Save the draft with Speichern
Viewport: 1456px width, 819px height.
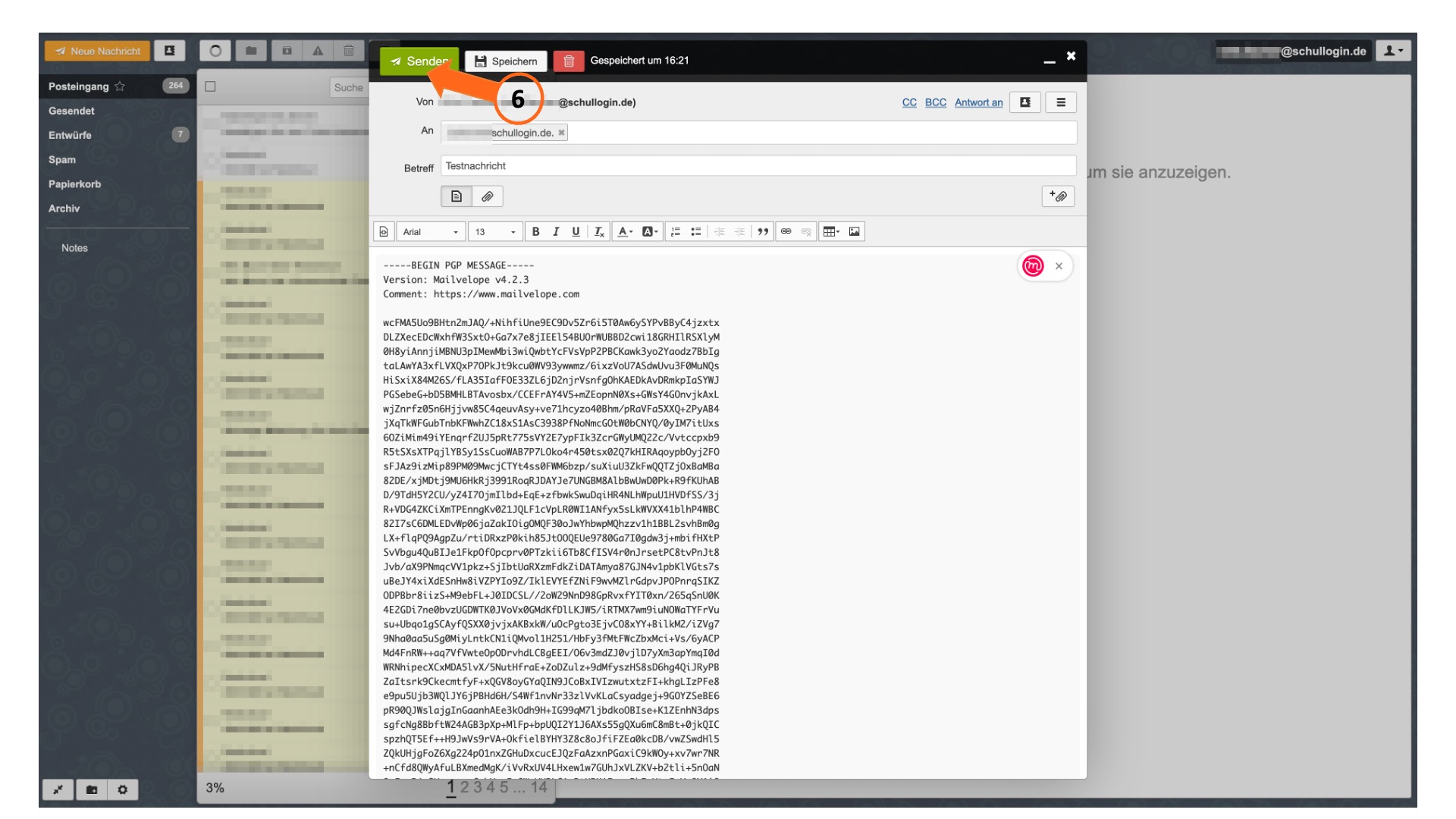click(506, 61)
